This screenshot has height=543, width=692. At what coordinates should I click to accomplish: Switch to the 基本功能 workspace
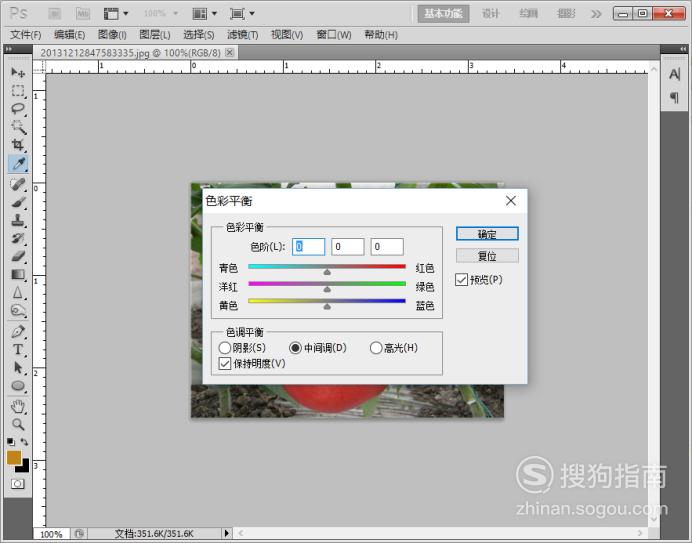click(x=443, y=14)
